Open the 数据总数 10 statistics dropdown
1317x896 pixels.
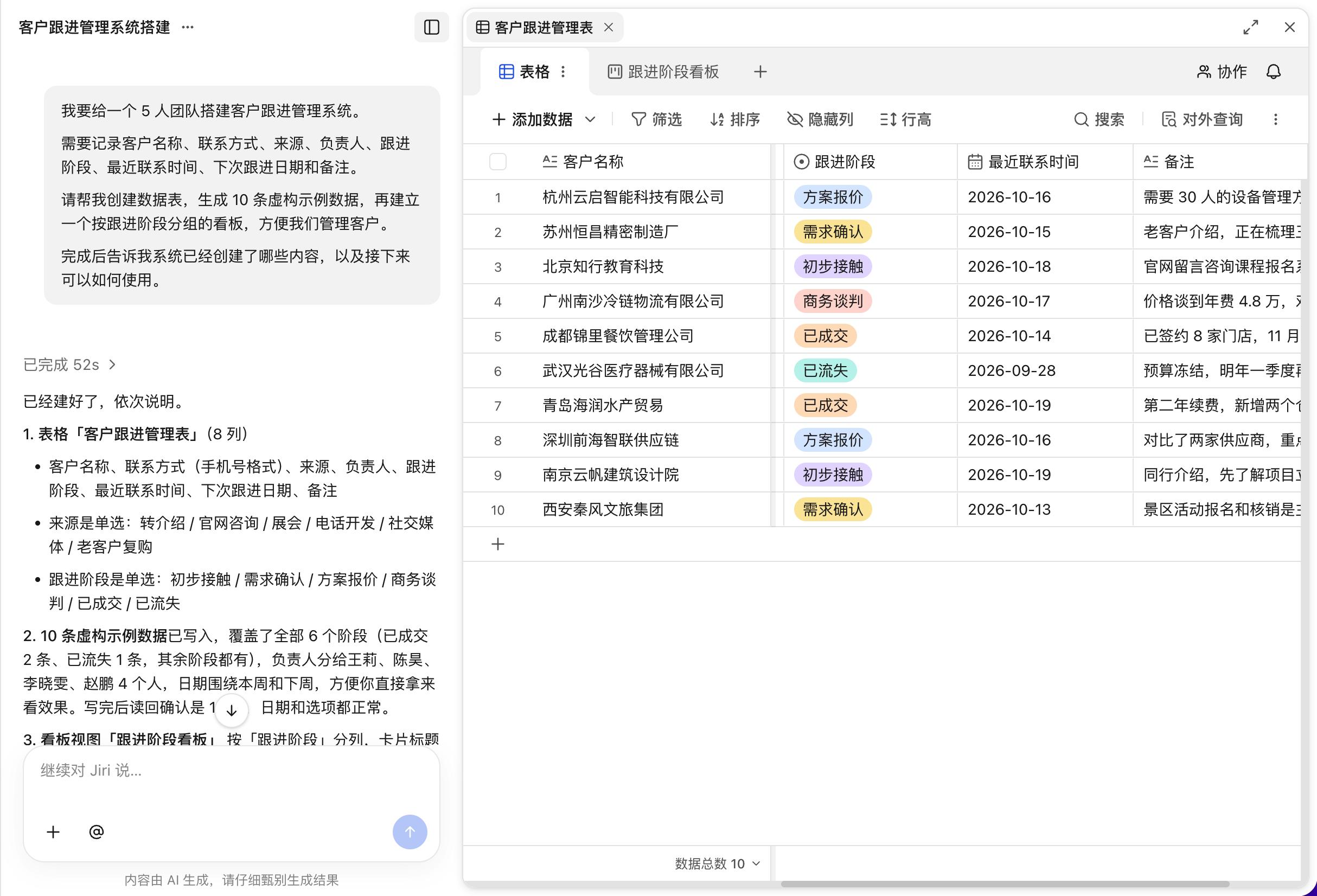718,863
